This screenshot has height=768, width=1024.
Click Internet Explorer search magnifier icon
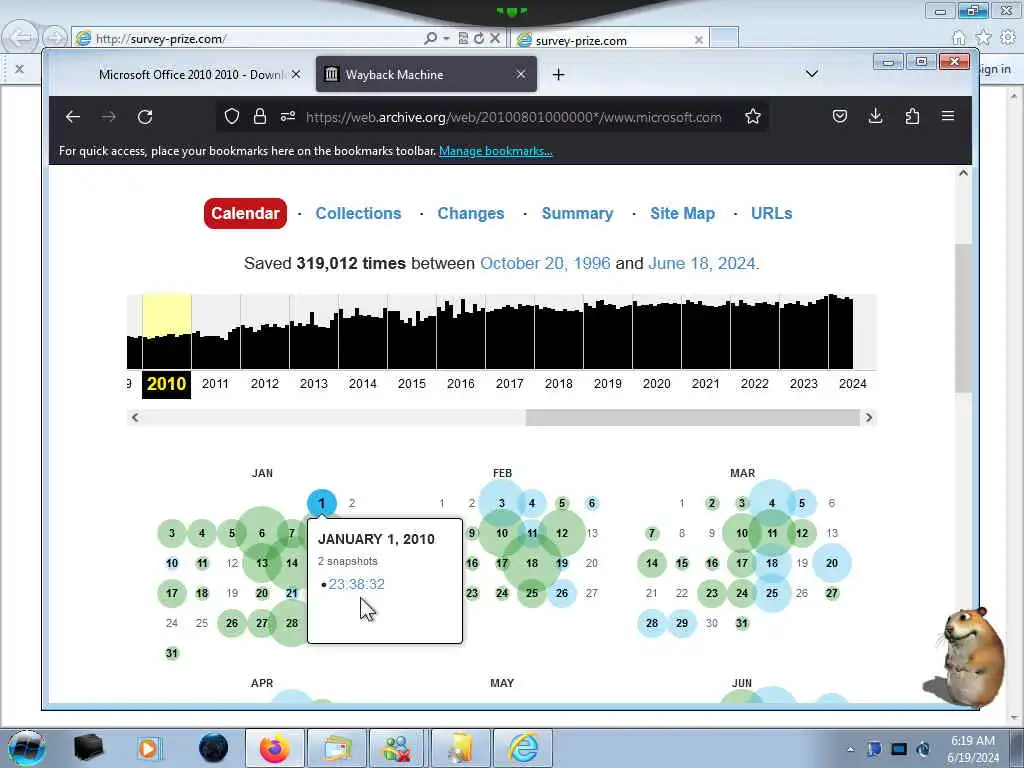[x=430, y=39]
